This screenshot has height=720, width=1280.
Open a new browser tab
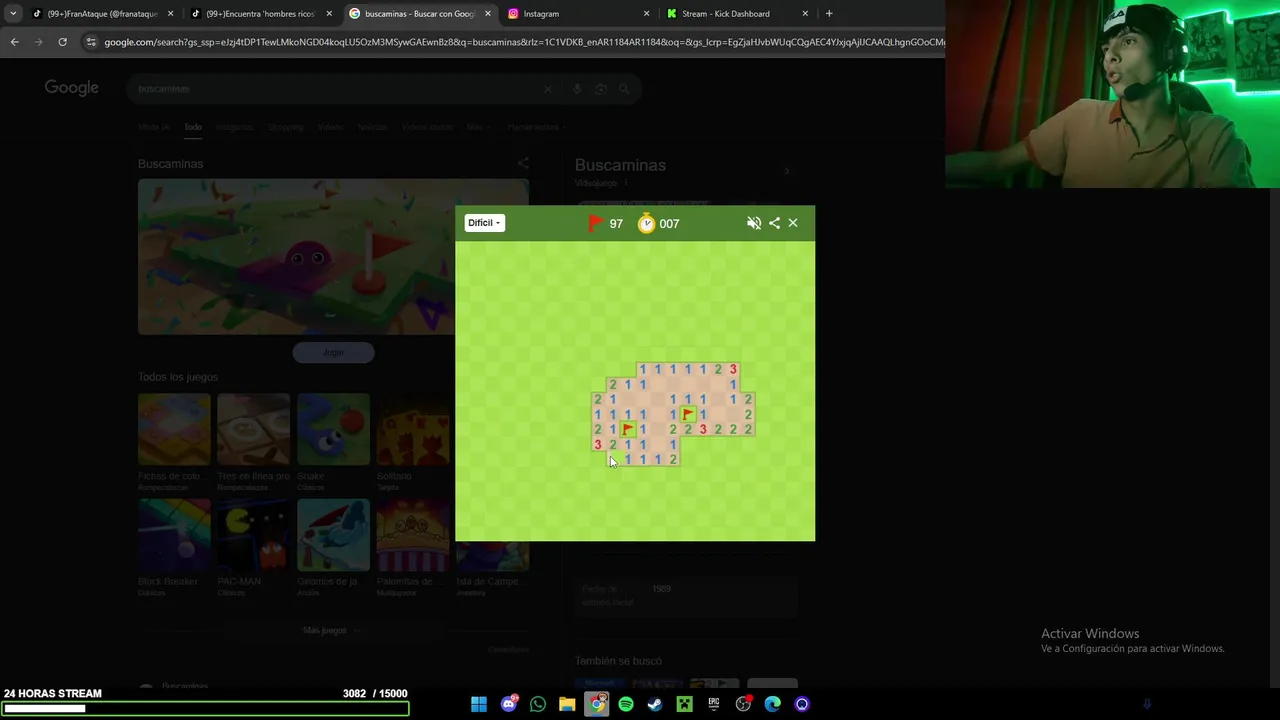[829, 14]
